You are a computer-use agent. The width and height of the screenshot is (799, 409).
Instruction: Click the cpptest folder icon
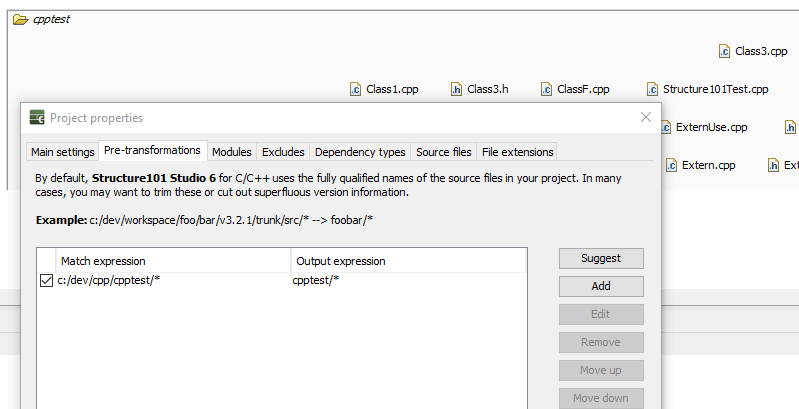20,19
